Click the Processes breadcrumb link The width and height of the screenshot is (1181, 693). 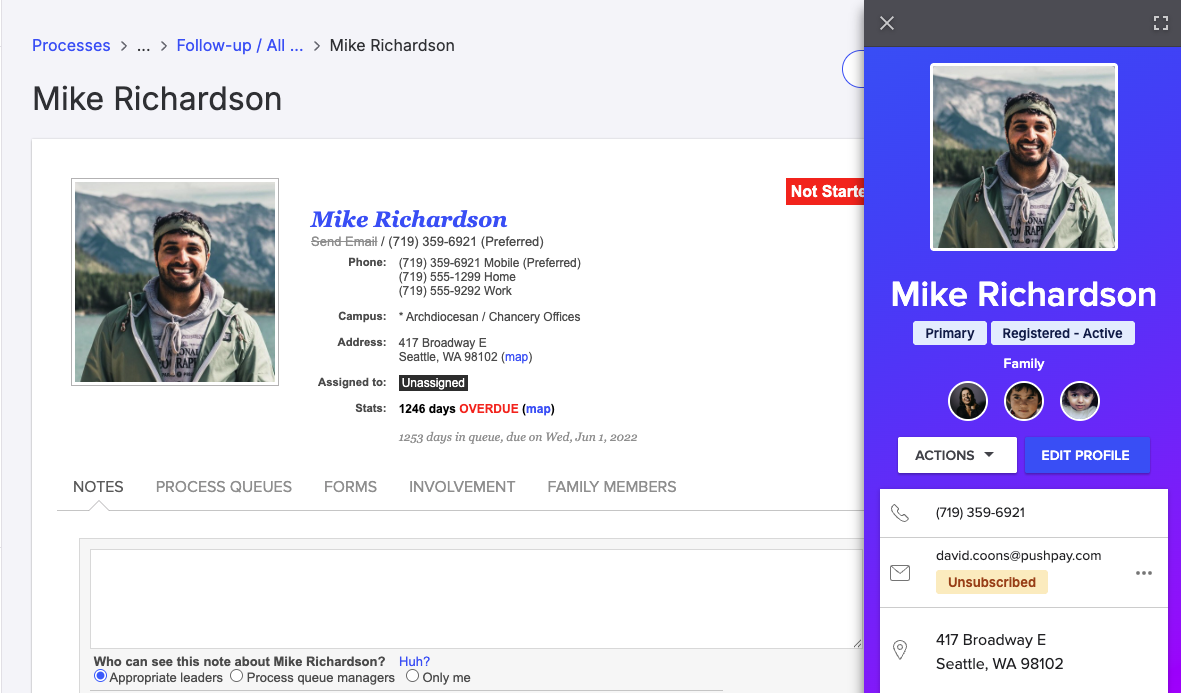click(x=71, y=46)
